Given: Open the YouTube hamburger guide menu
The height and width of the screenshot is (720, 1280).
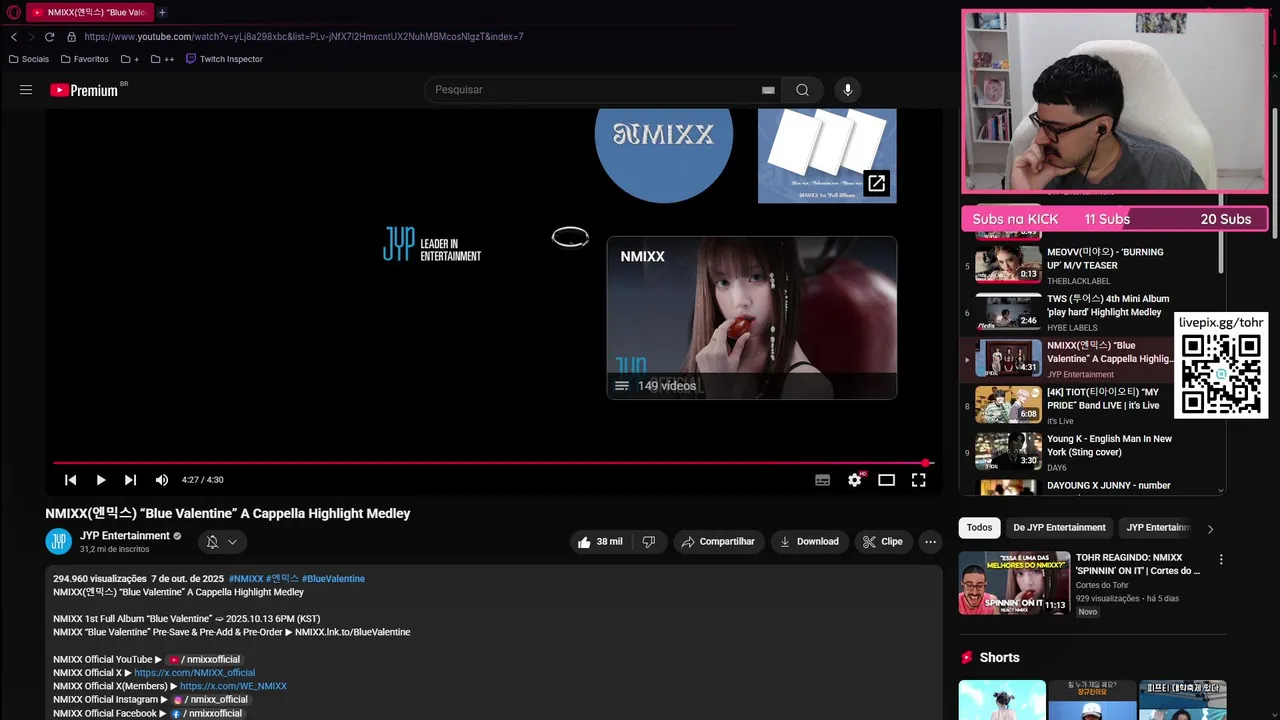Looking at the screenshot, I should (26, 90).
